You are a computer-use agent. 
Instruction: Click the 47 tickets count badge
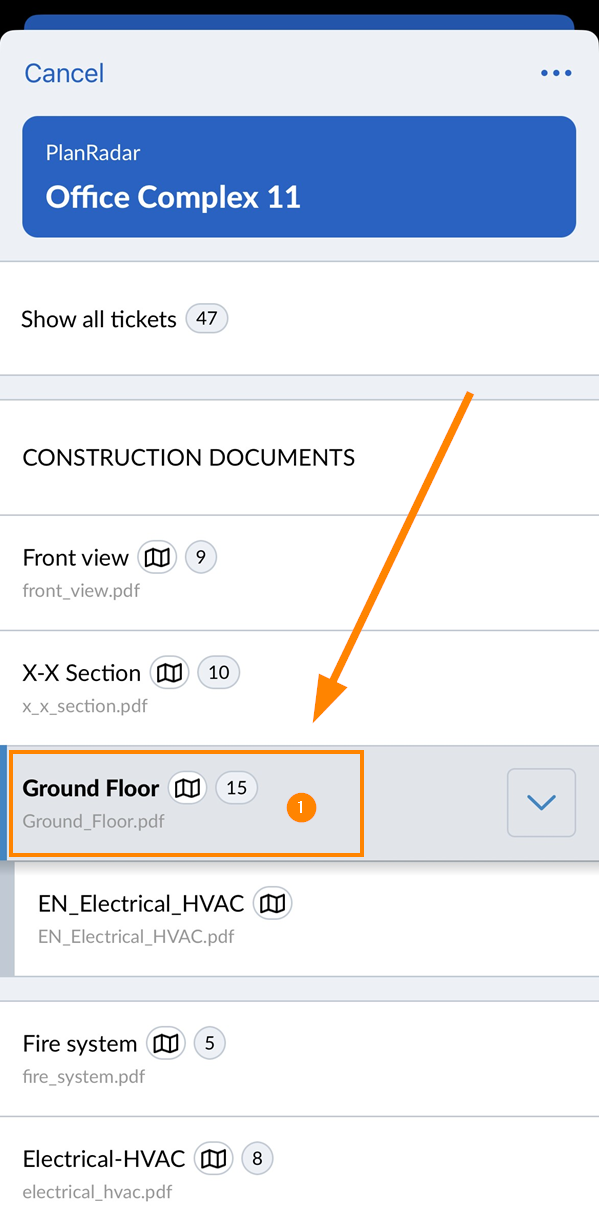pos(207,319)
